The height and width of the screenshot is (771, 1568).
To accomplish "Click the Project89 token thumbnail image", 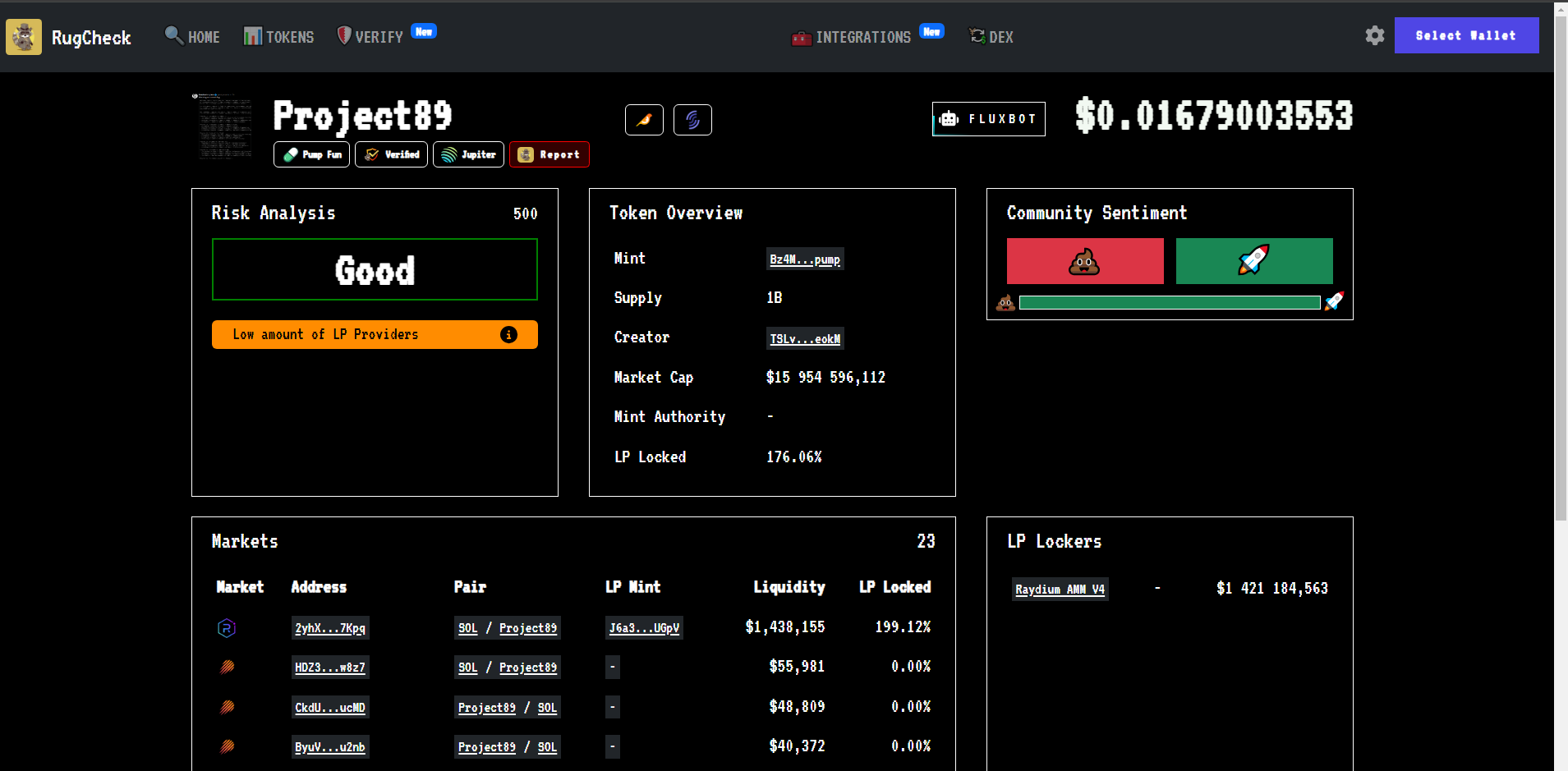I will pyautogui.click(x=223, y=126).
